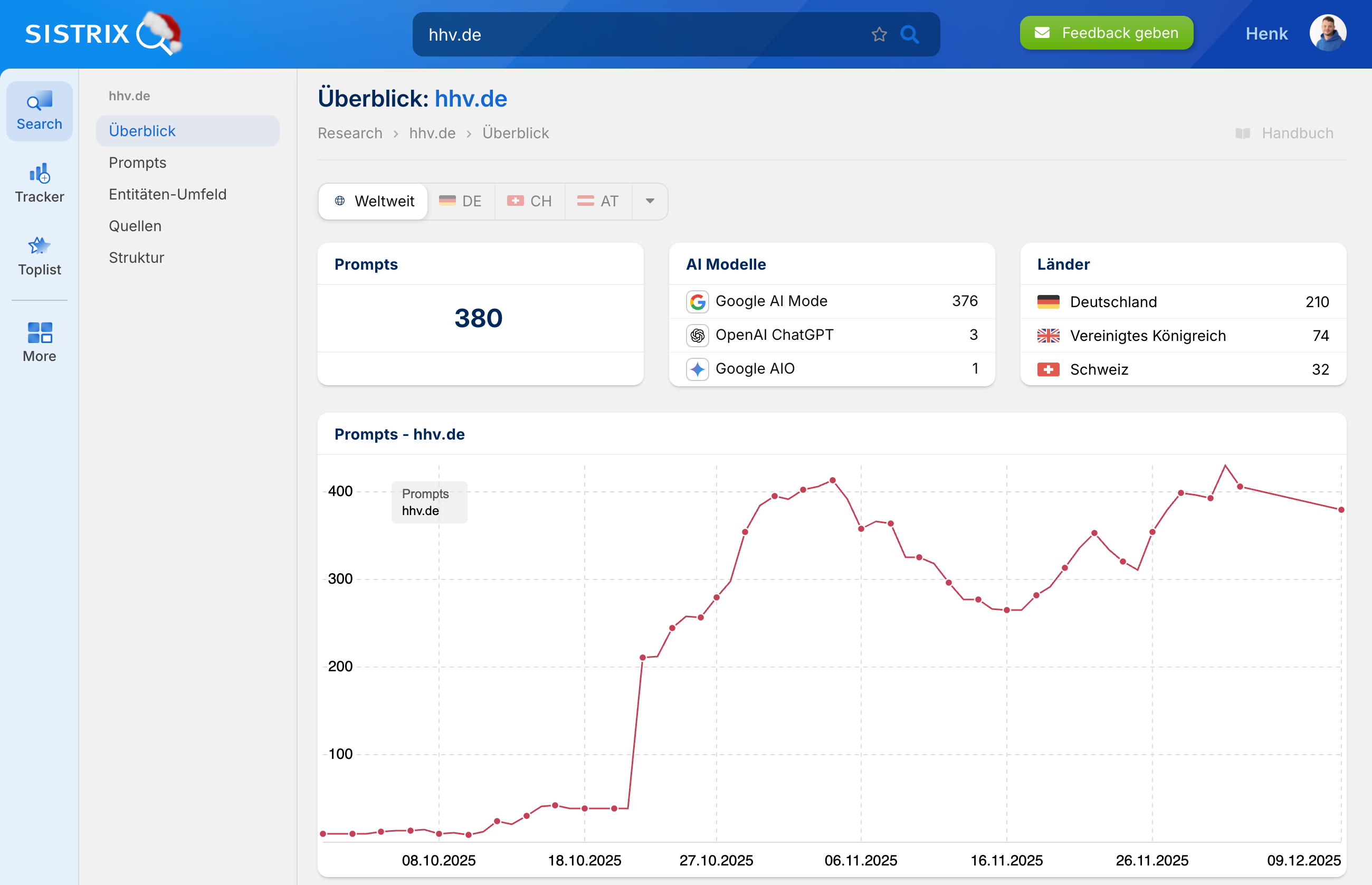
Task: Click the user profile avatar
Action: [x=1327, y=33]
